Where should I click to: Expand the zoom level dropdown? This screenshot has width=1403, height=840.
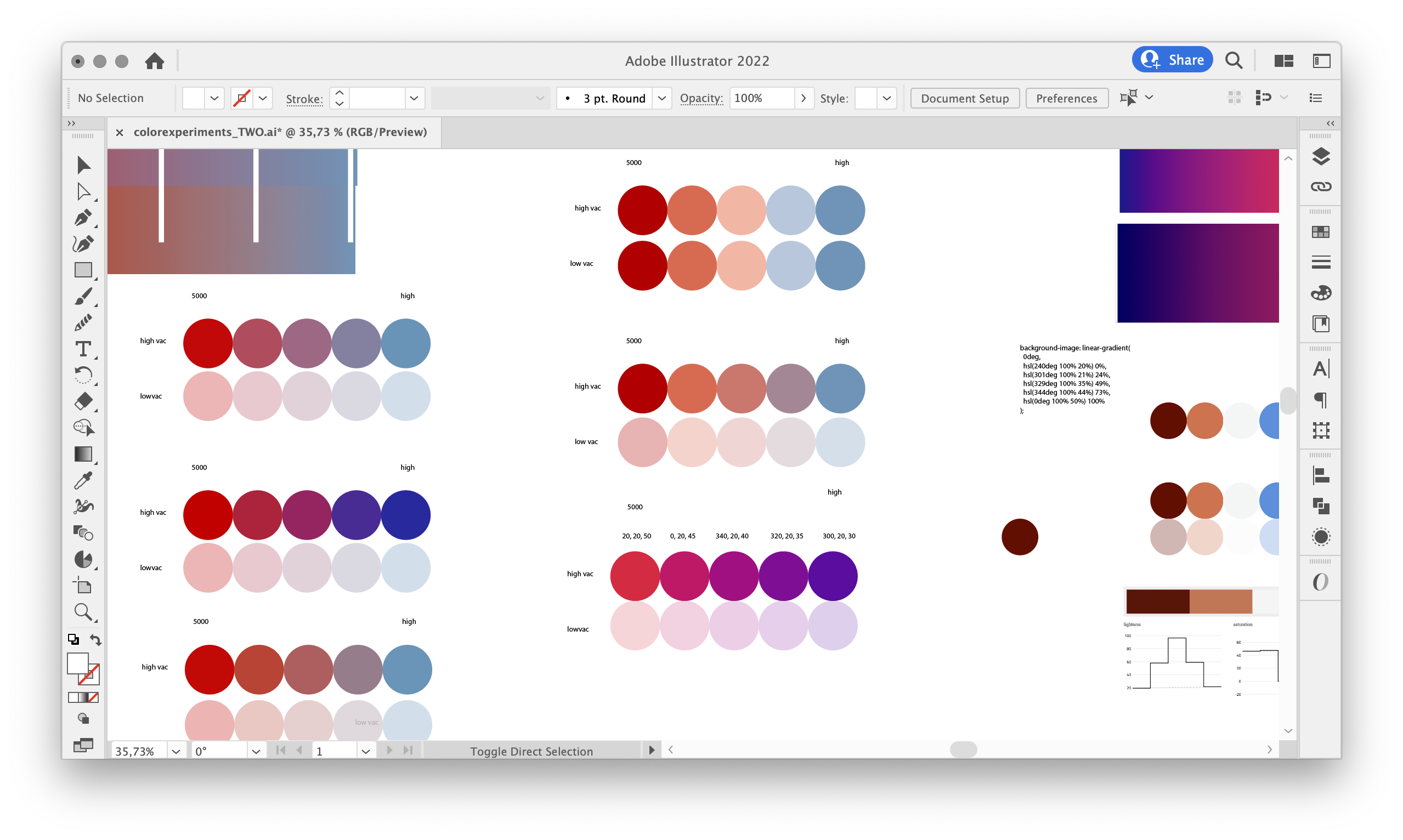point(176,751)
